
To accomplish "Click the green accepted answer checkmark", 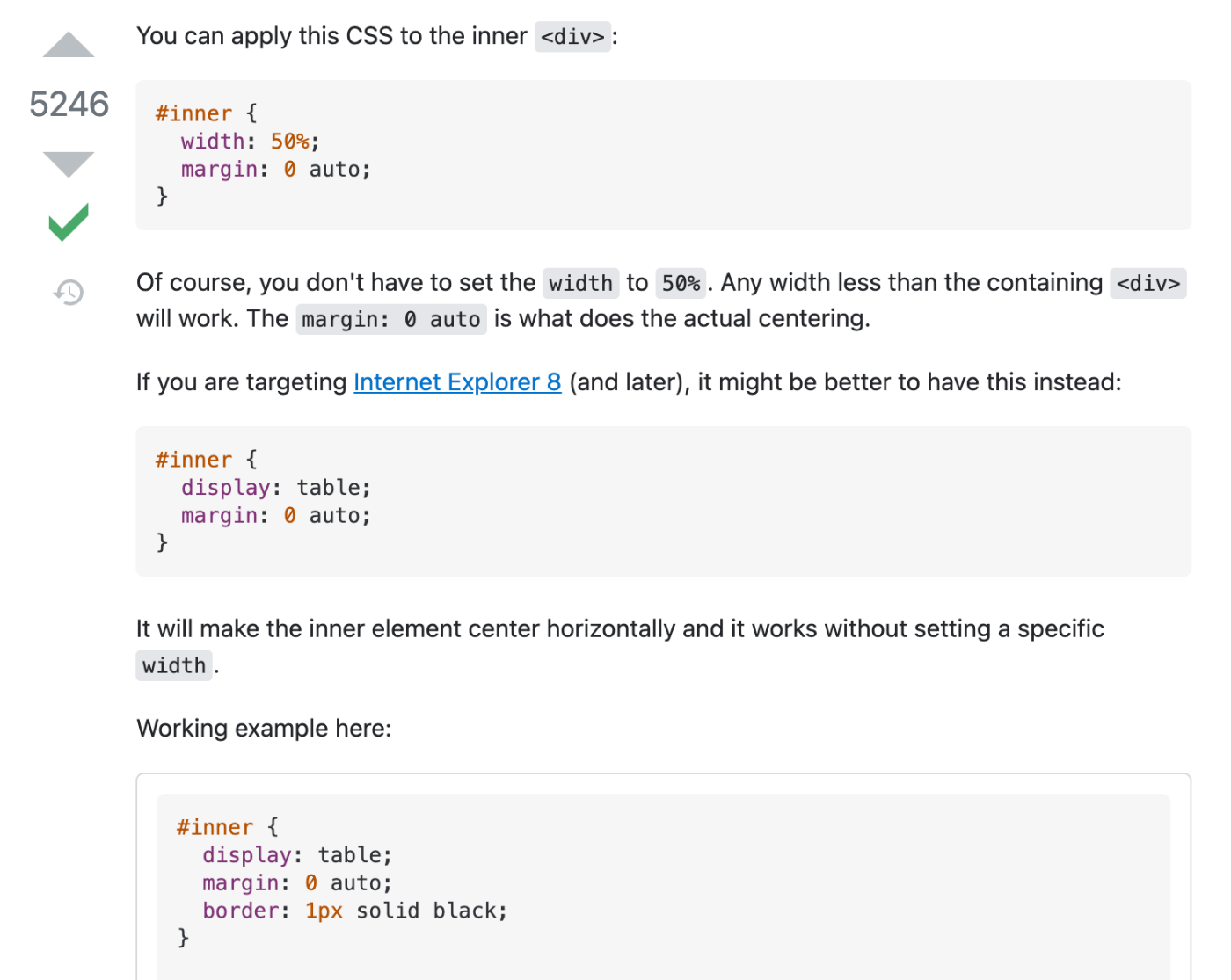I will coord(69,221).
